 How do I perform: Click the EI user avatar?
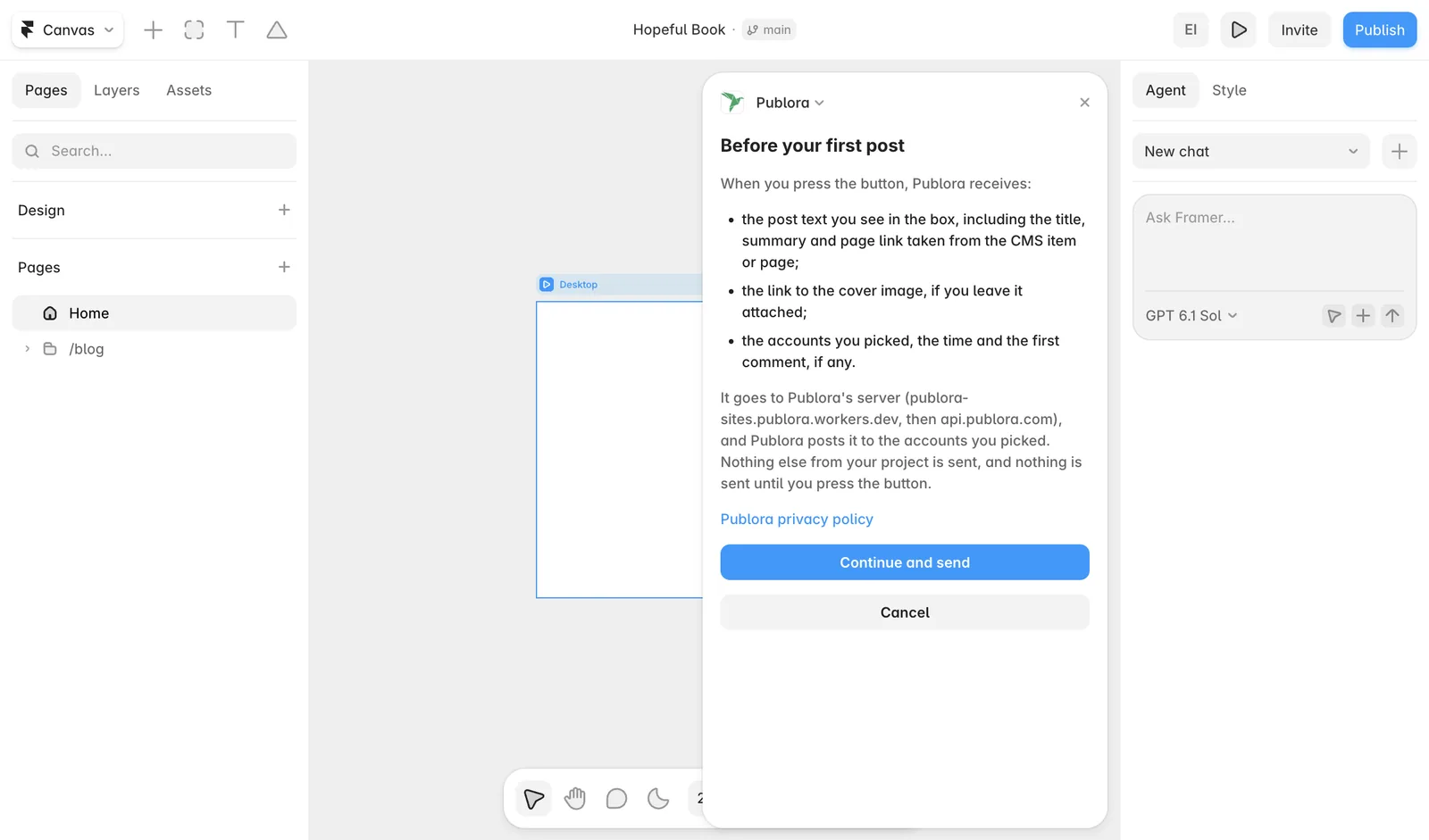[x=1191, y=29]
